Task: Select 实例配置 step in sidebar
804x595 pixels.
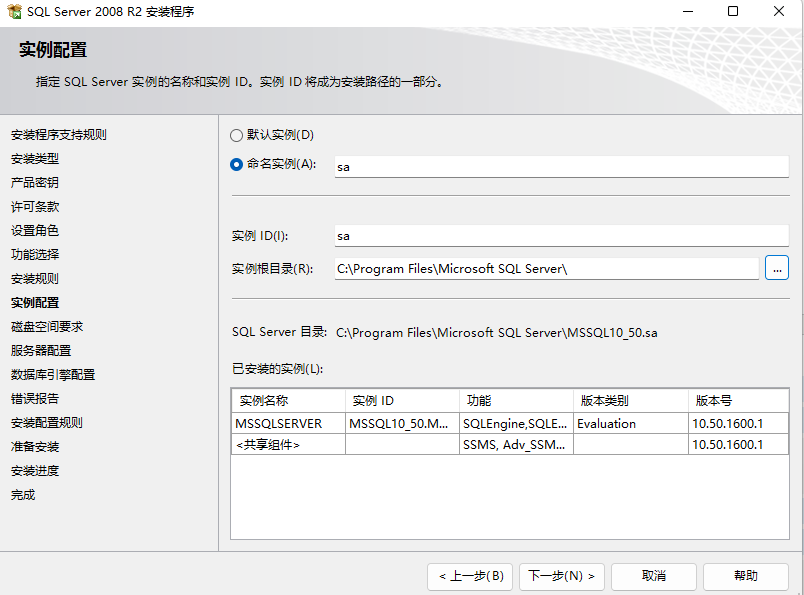Action: point(35,303)
